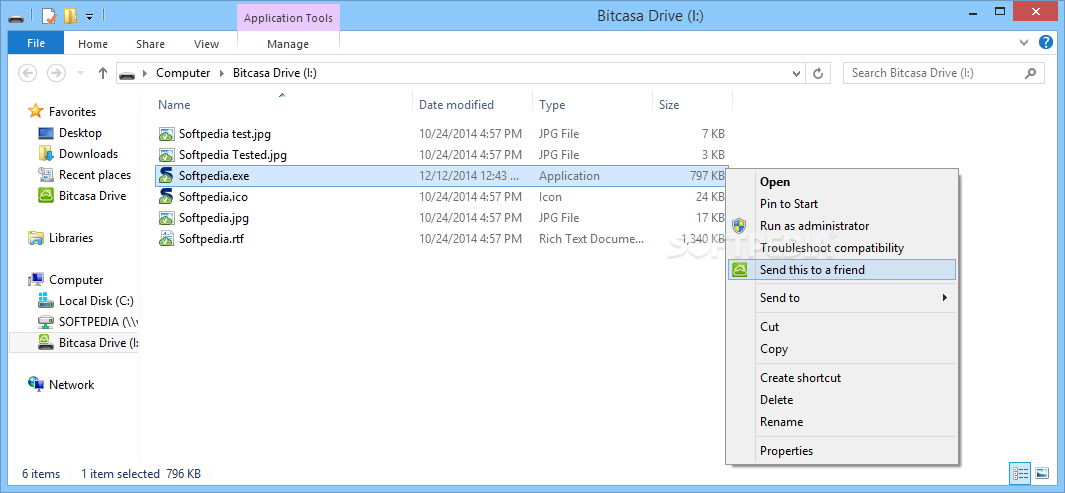Click the Favorites star icon
The height and width of the screenshot is (493, 1065).
pos(35,111)
